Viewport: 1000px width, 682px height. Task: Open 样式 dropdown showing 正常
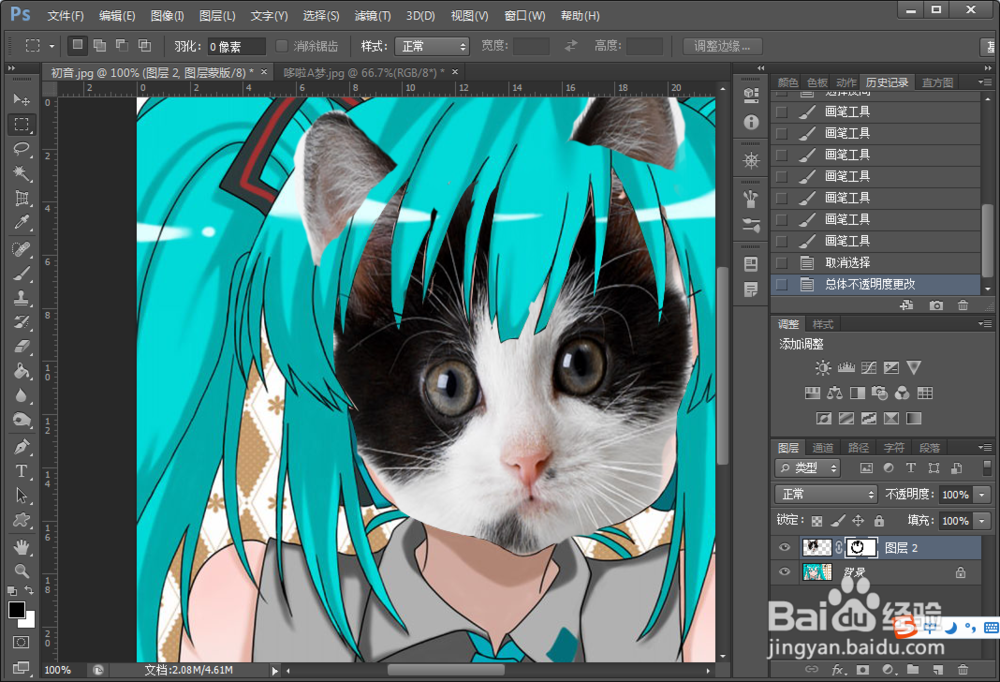[432, 46]
